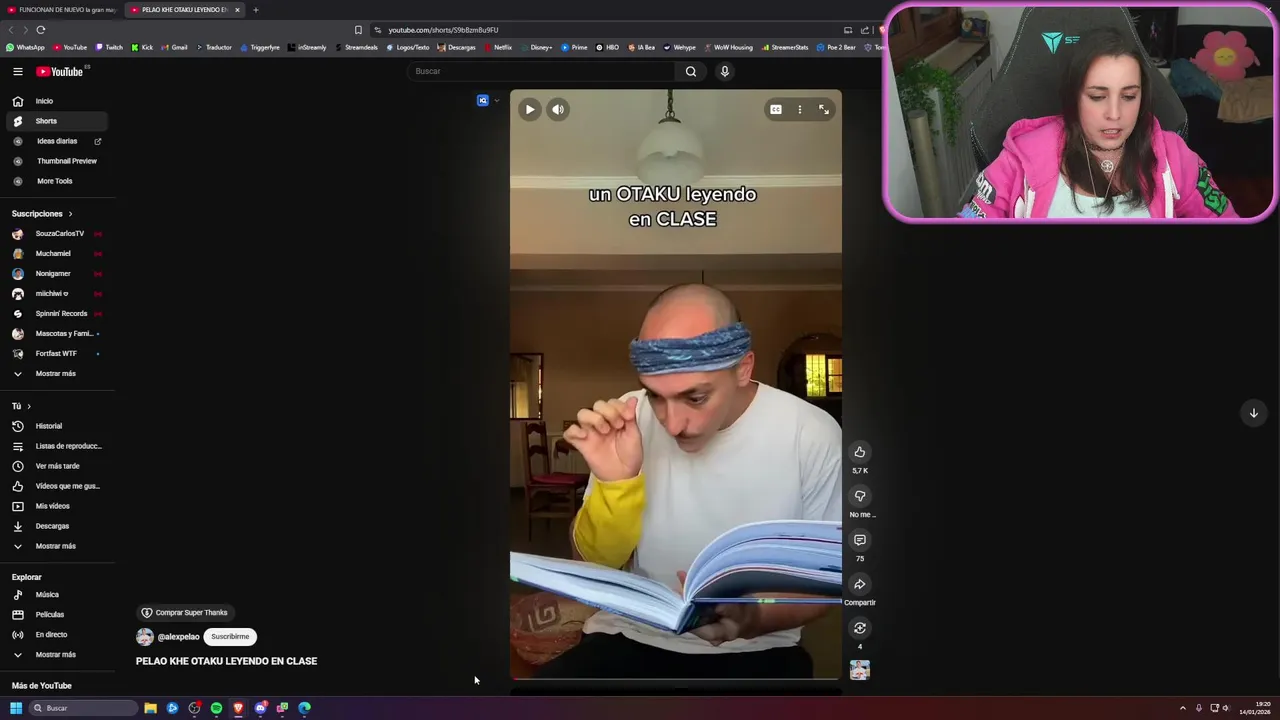Open the StreamerStats bookmark

click(785, 47)
